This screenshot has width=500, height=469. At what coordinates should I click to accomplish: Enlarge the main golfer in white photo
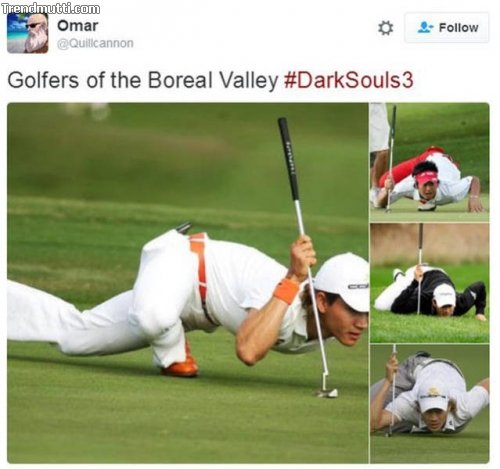tap(188, 283)
